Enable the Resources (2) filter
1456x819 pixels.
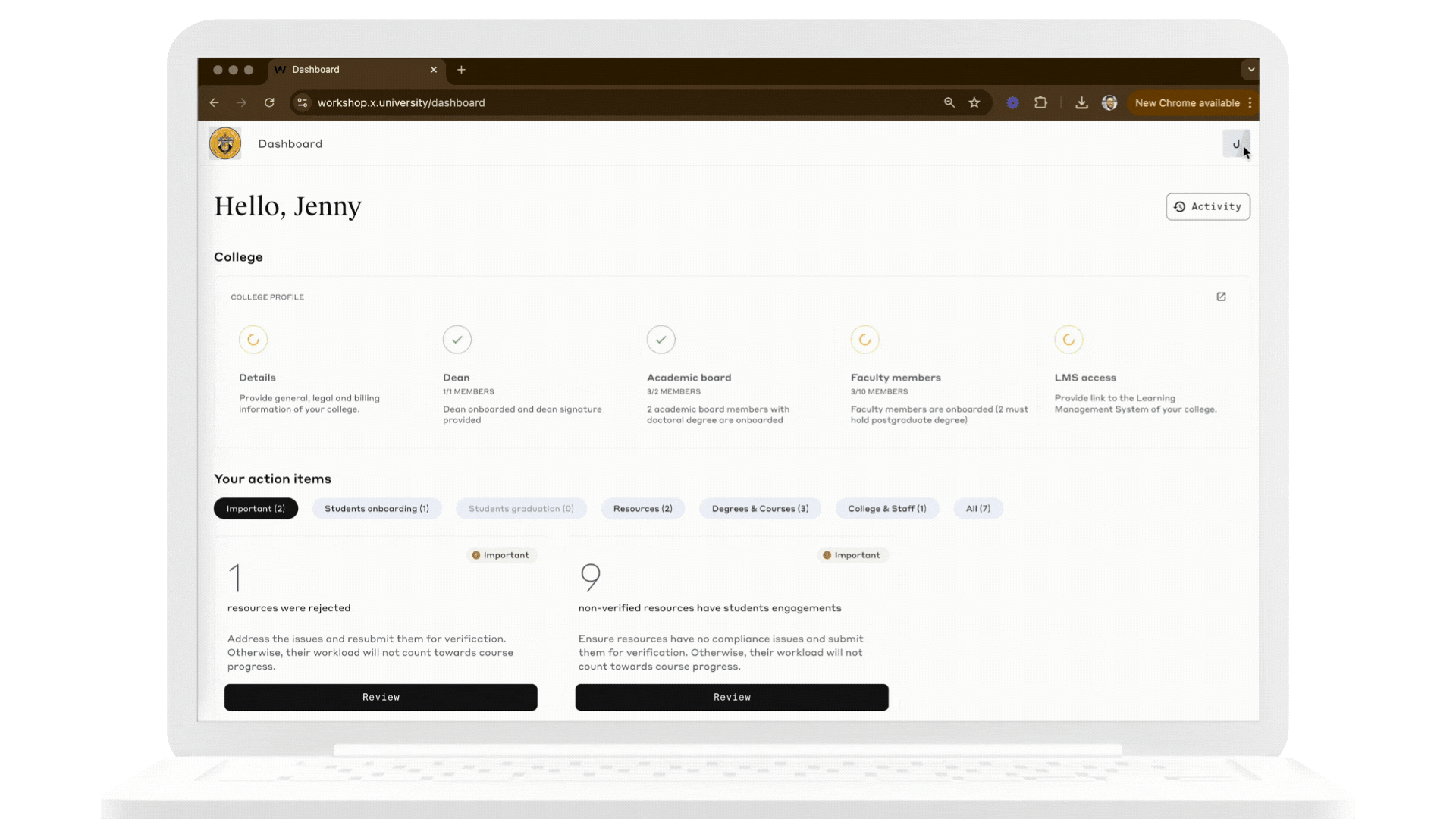pos(642,508)
